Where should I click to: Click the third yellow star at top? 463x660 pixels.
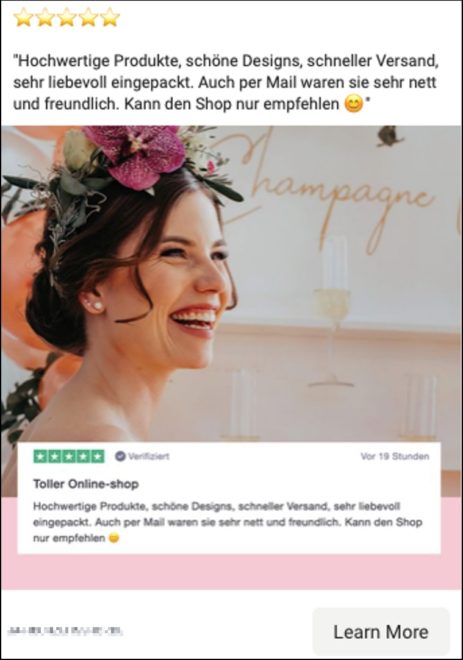point(67,18)
